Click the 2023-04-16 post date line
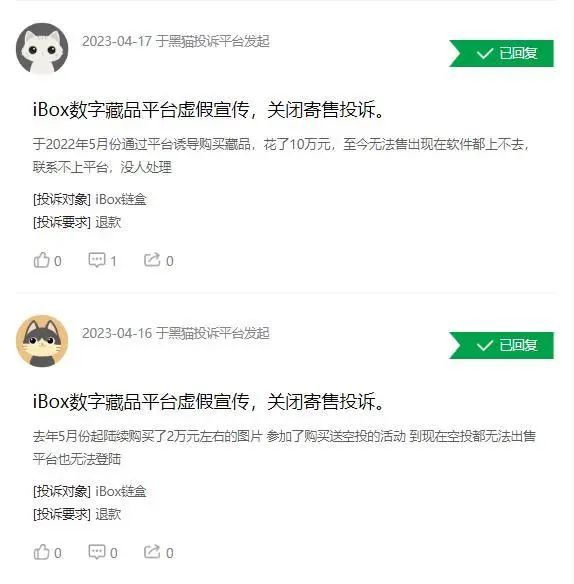This screenshot has width=574, height=584. [176, 333]
